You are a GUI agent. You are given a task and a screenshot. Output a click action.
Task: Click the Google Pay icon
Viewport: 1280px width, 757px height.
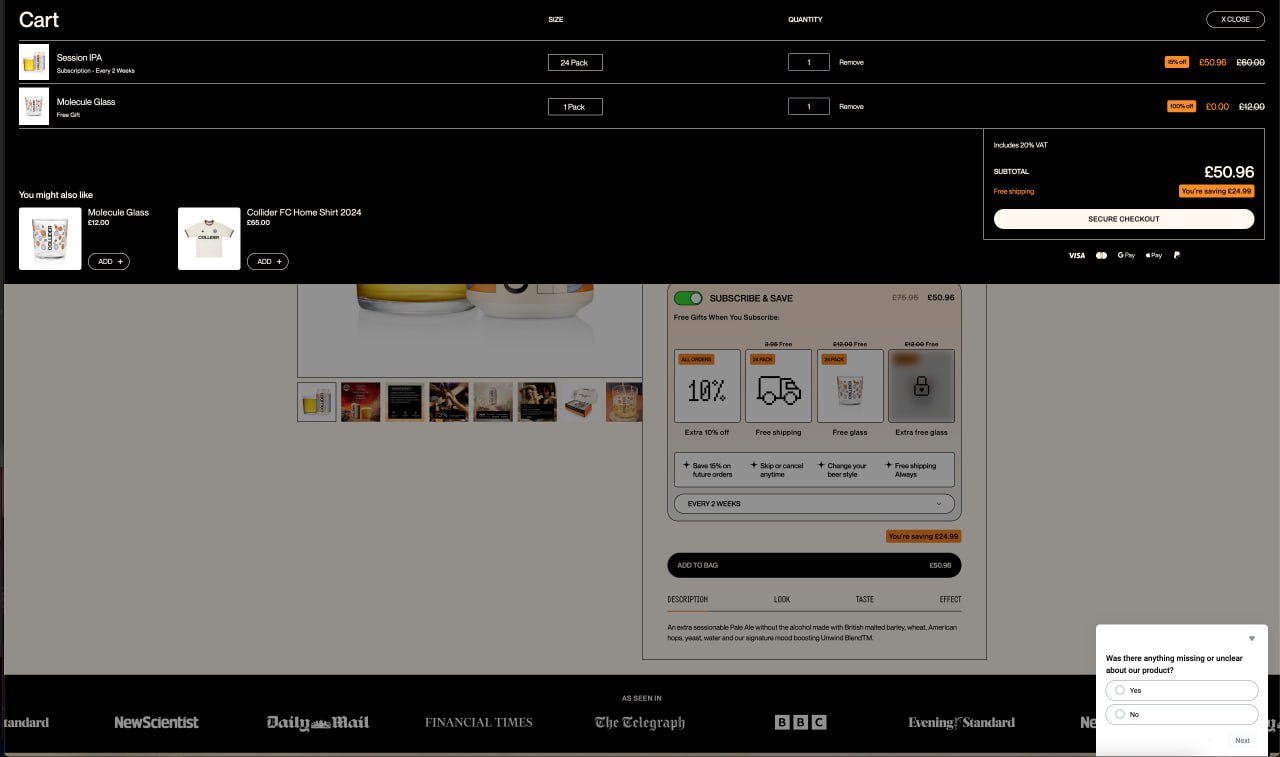(x=1127, y=256)
